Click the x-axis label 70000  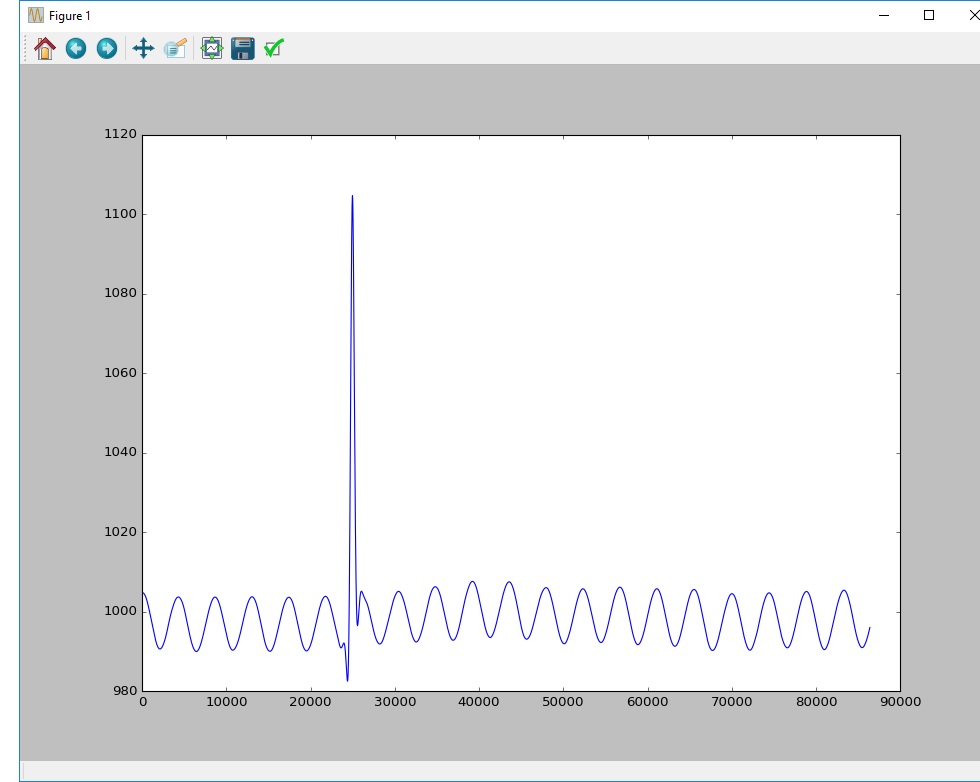click(732, 702)
